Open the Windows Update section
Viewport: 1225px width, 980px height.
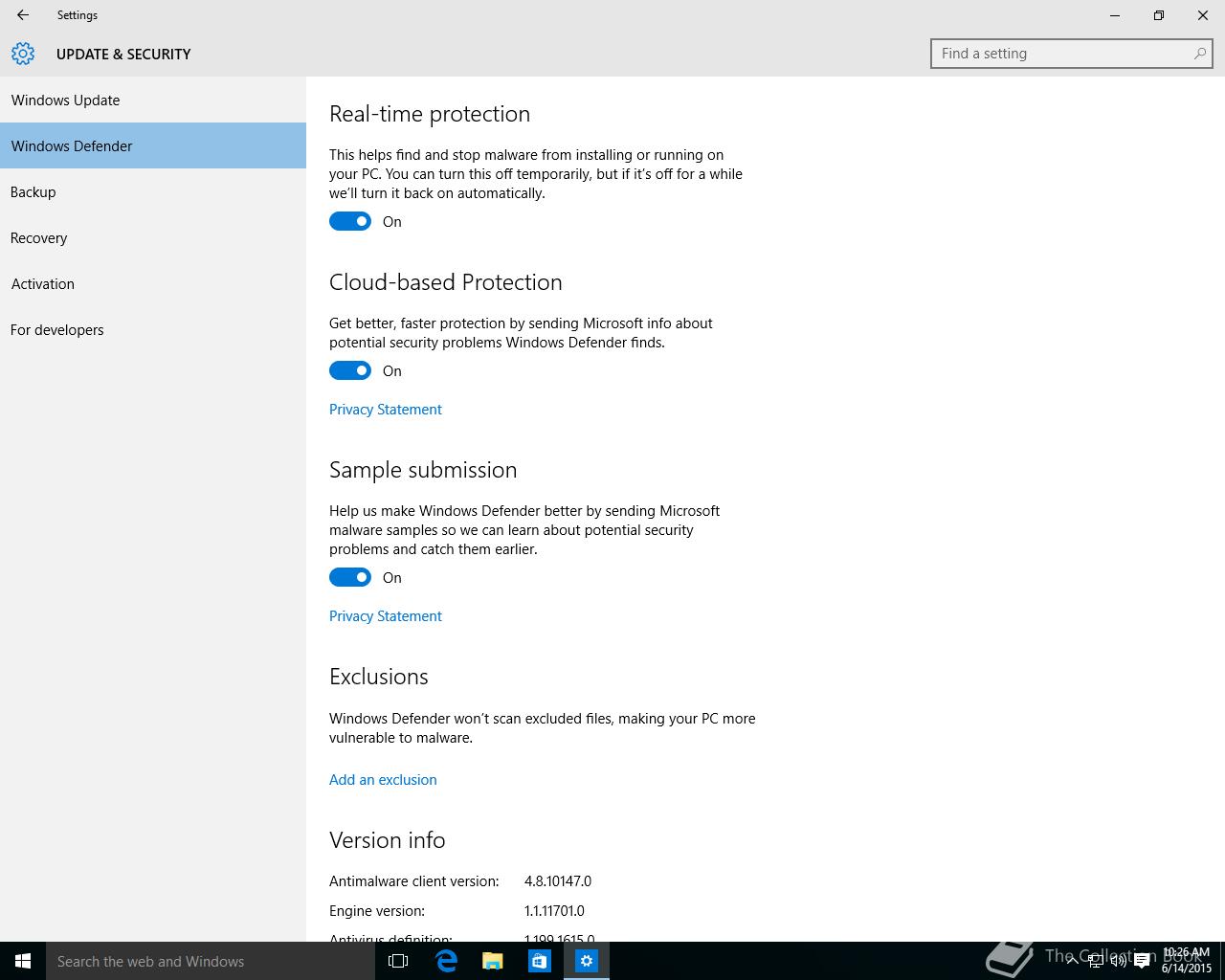(x=153, y=100)
